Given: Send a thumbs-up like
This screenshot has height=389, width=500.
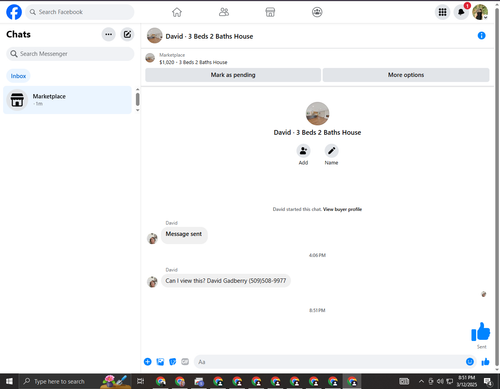Looking at the screenshot, I should coord(485,362).
